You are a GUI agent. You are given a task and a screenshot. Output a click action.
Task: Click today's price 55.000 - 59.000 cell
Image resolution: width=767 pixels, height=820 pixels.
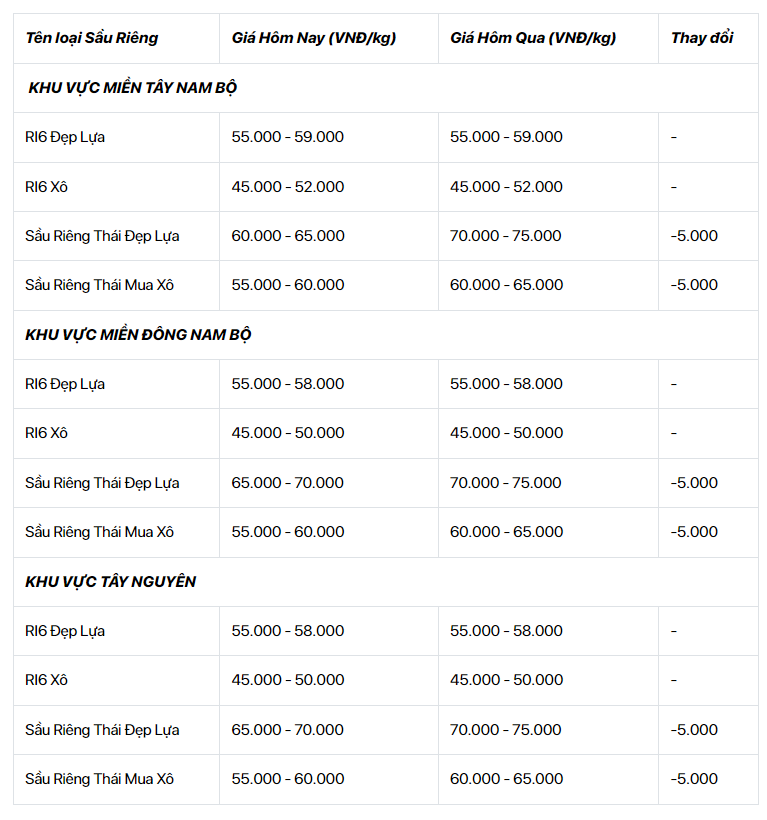pyautogui.click(x=288, y=137)
